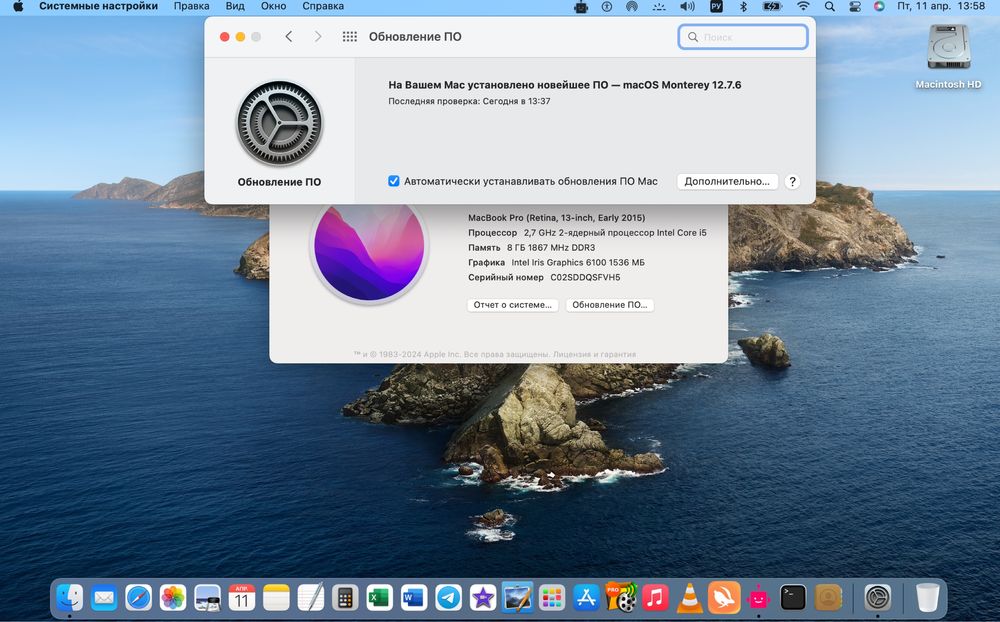Open Calendar showing 11 in Dock
This screenshot has width=1000, height=622.
[x=242, y=598]
